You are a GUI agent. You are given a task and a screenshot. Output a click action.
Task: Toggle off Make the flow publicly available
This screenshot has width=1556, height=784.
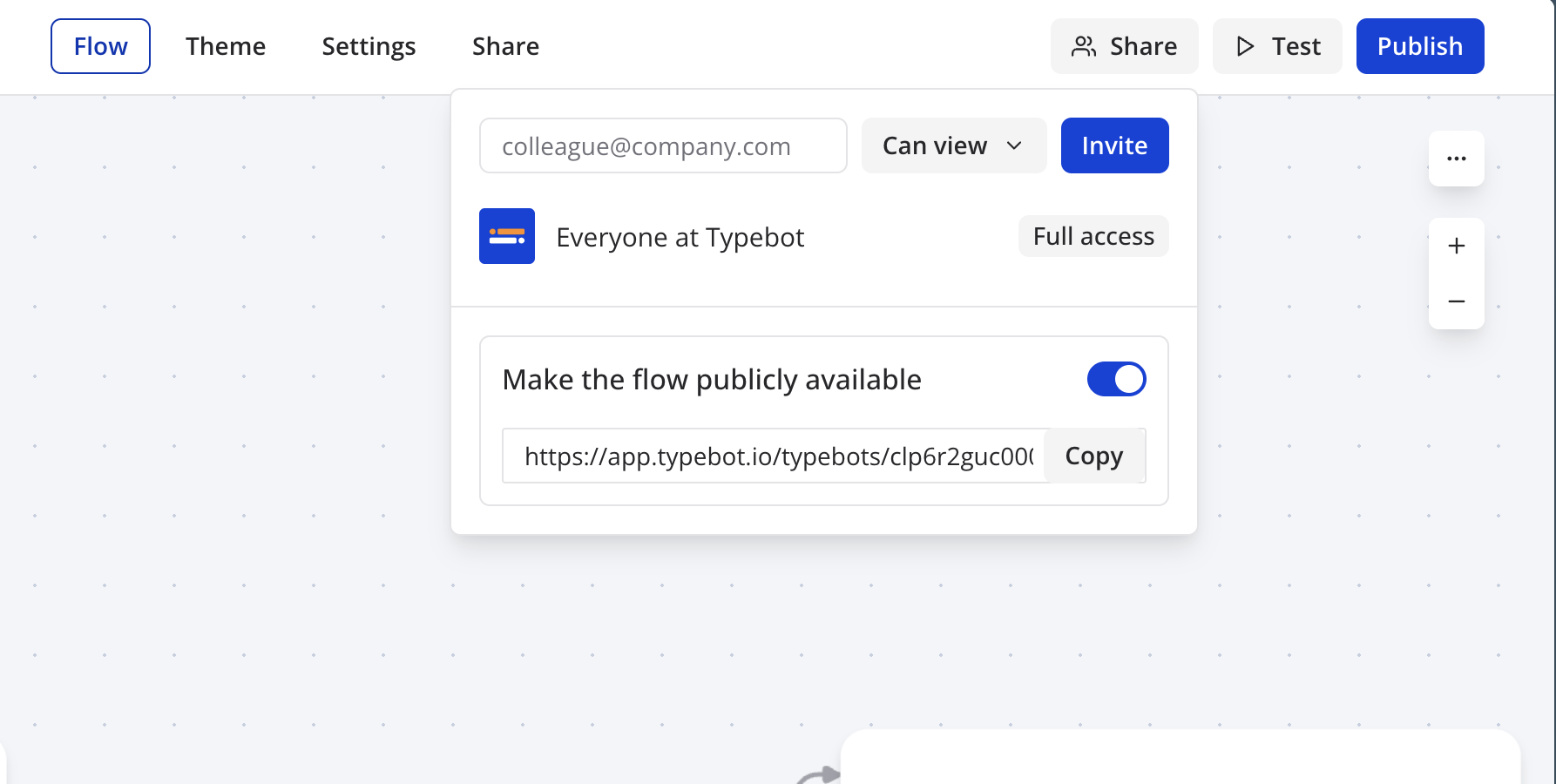click(1116, 379)
